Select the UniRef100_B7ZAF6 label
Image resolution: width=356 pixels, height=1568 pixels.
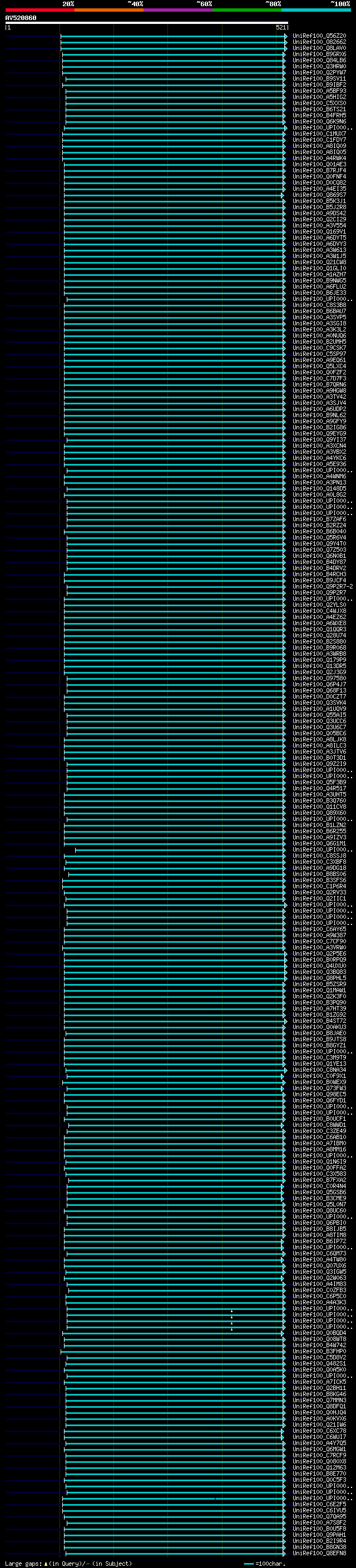(x=319, y=519)
